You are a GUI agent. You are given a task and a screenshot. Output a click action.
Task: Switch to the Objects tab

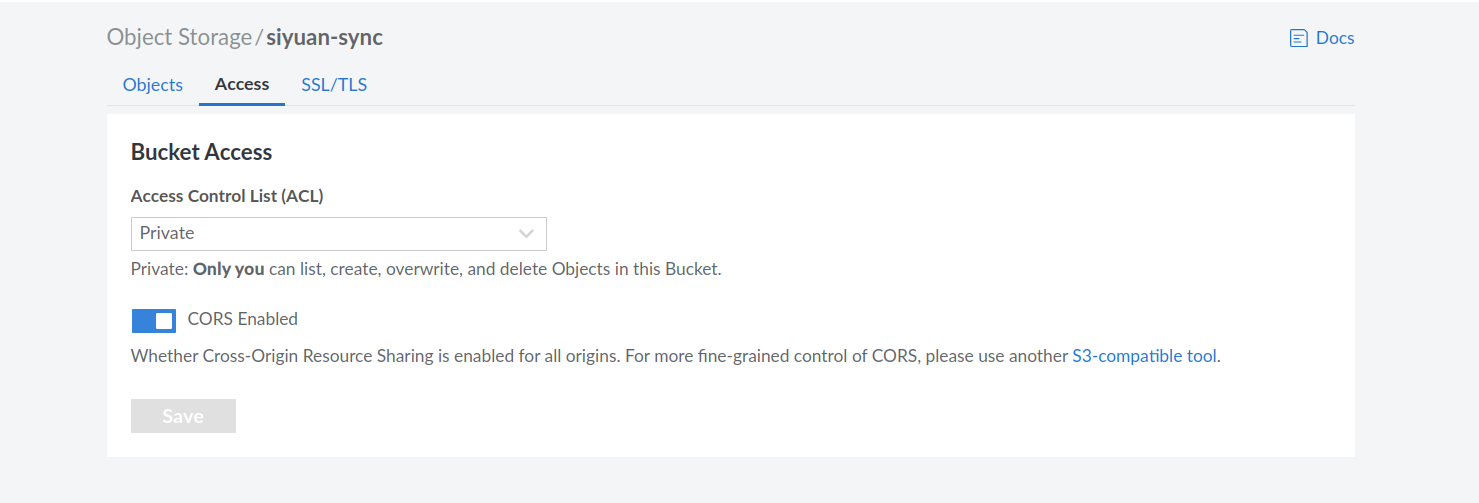point(153,85)
